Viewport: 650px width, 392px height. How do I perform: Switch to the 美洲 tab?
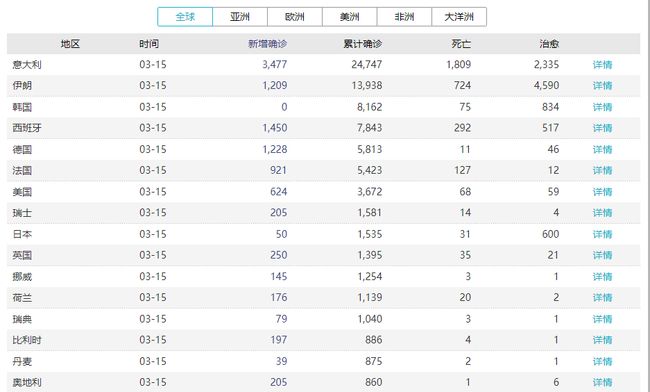349,17
